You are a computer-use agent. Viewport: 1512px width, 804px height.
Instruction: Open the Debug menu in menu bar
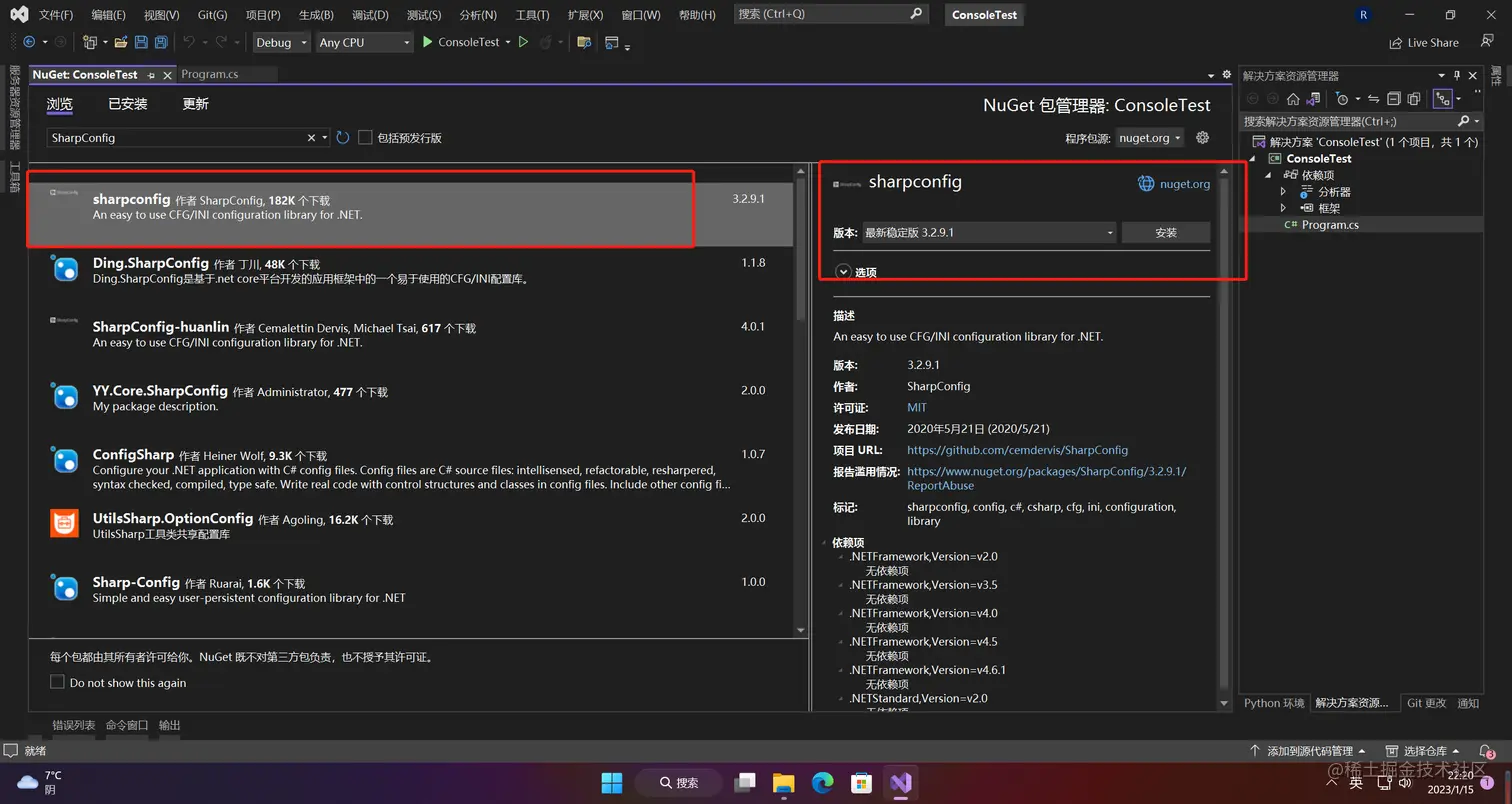370,15
